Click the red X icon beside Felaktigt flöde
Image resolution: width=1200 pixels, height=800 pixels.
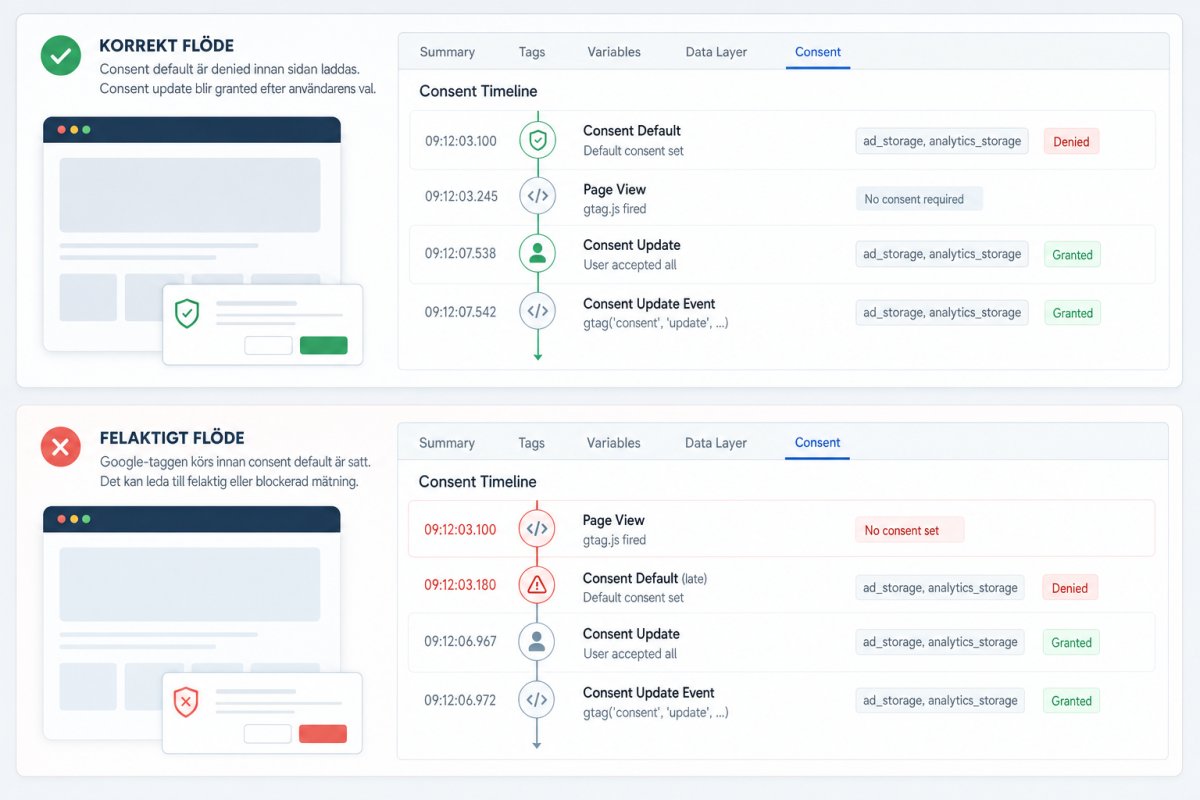click(60, 446)
